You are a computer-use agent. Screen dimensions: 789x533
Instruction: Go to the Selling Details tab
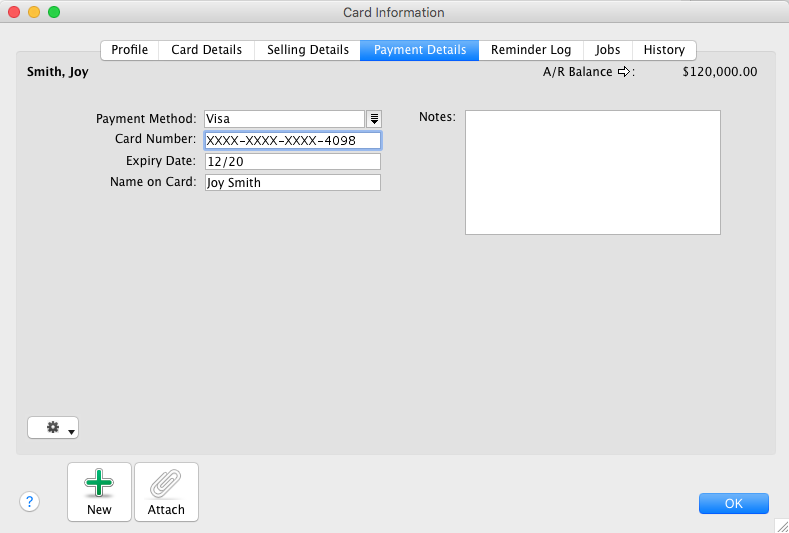(307, 50)
